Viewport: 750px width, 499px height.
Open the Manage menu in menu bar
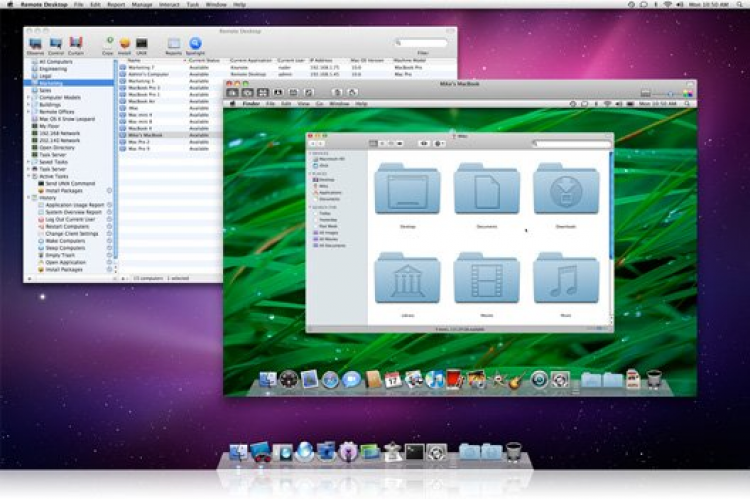click(142, 5)
